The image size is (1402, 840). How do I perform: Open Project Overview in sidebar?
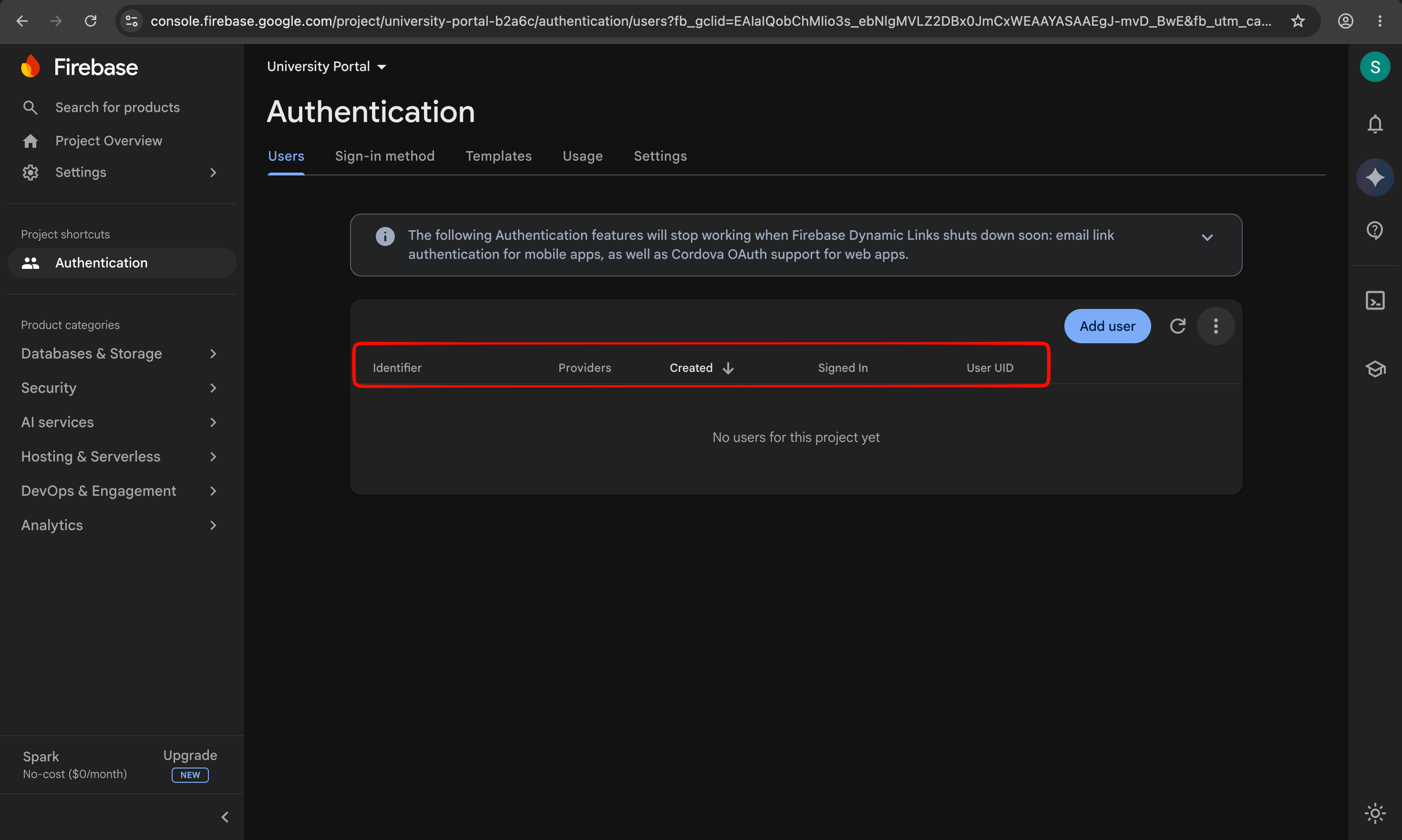[109, 141]
